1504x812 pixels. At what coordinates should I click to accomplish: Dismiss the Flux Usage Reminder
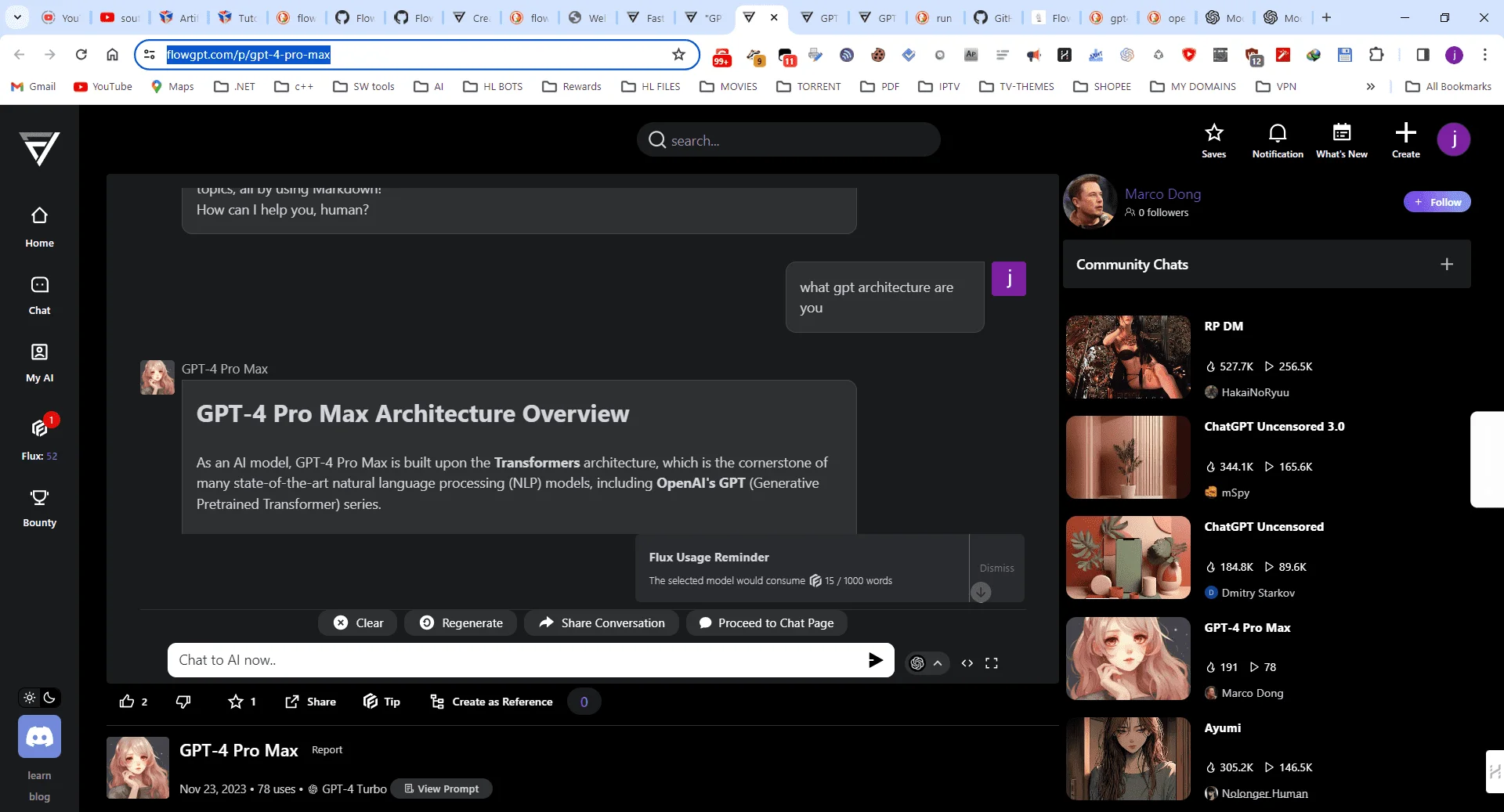click(x=996, y=568)
